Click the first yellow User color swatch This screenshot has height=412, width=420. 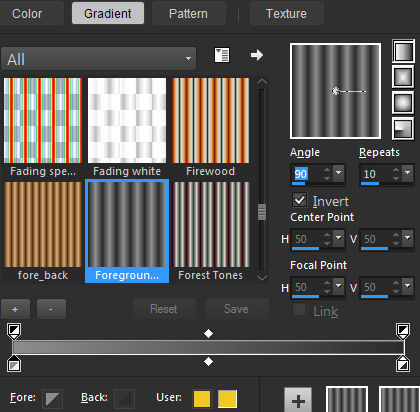click(x=202, y=399)
